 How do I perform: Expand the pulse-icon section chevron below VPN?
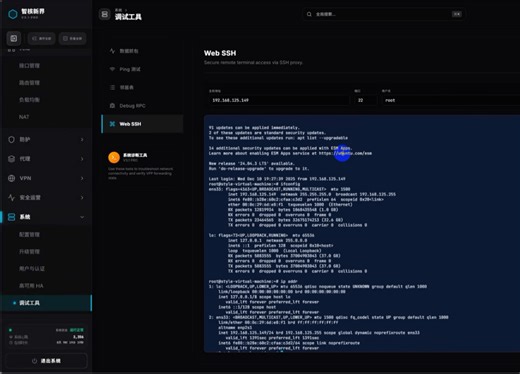click(x=82, y=197)
